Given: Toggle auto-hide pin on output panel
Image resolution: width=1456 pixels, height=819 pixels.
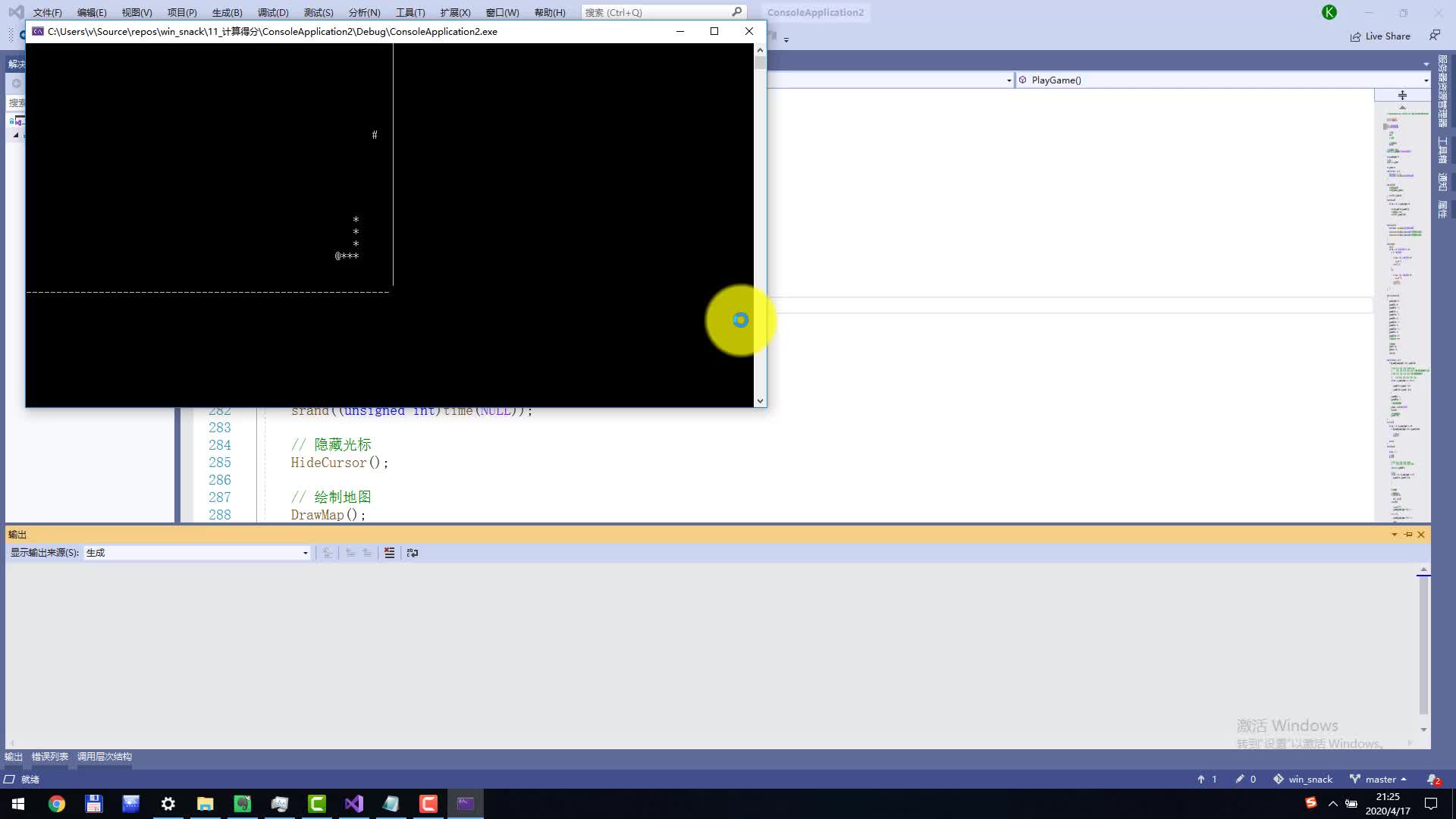Looking at the screenshot, I should 1408,535.
